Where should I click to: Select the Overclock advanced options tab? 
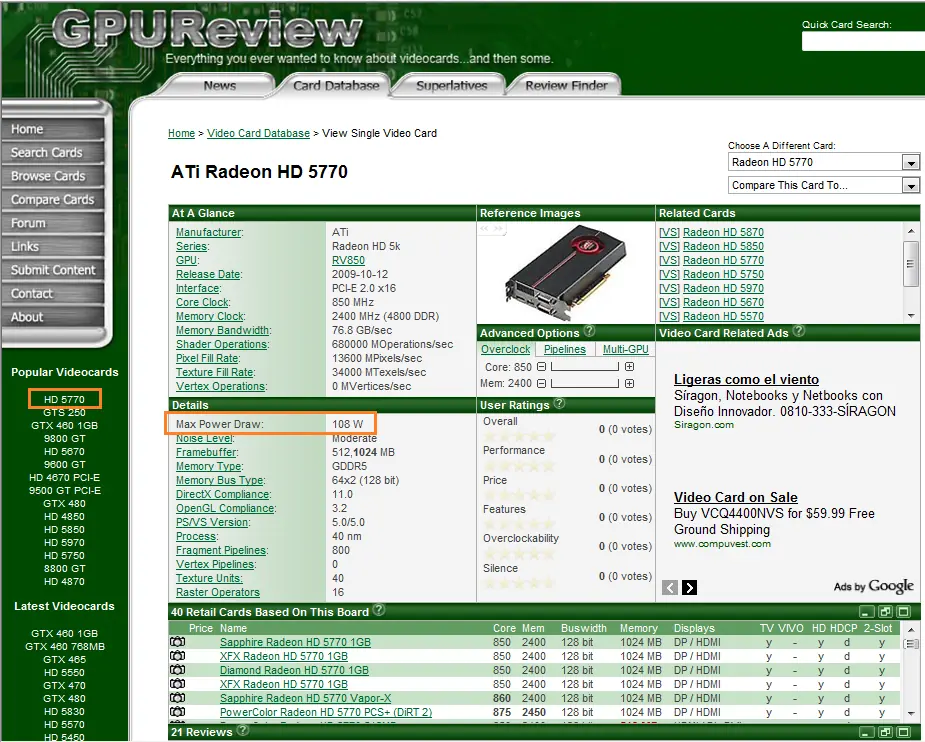pos(506,349)
